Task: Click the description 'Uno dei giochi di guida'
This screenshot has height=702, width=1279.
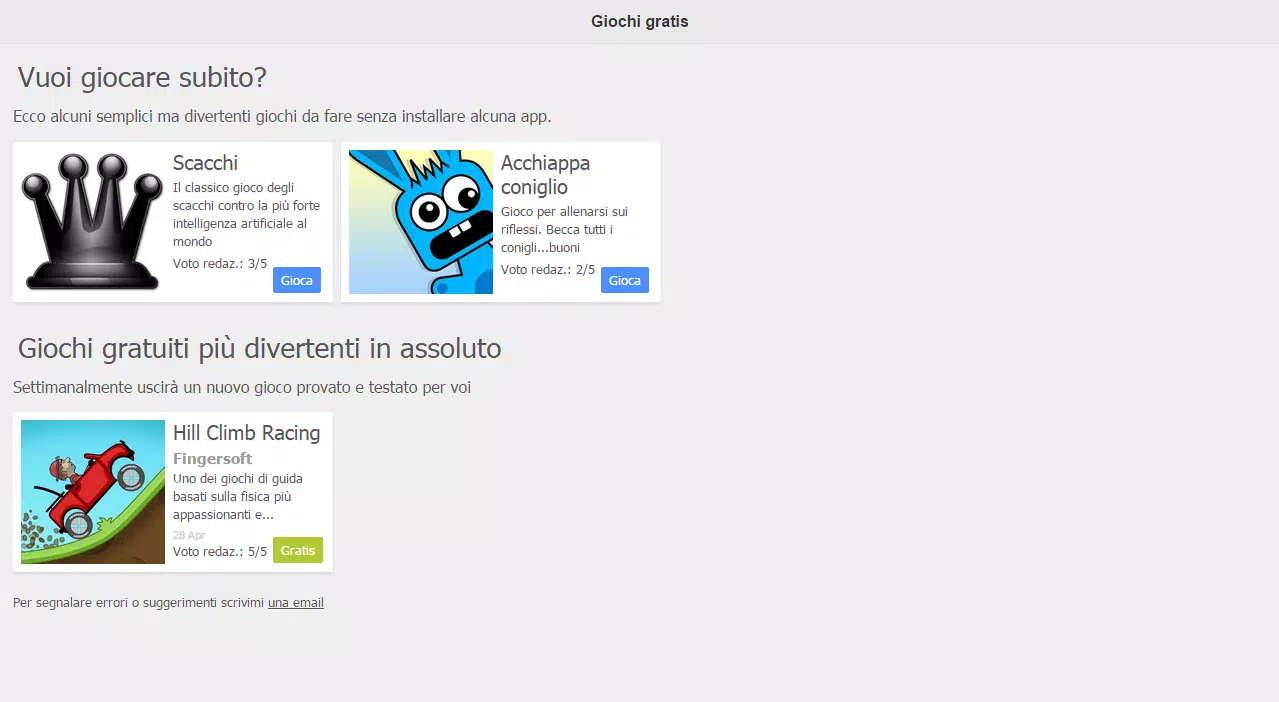Action: pos(238,497)
